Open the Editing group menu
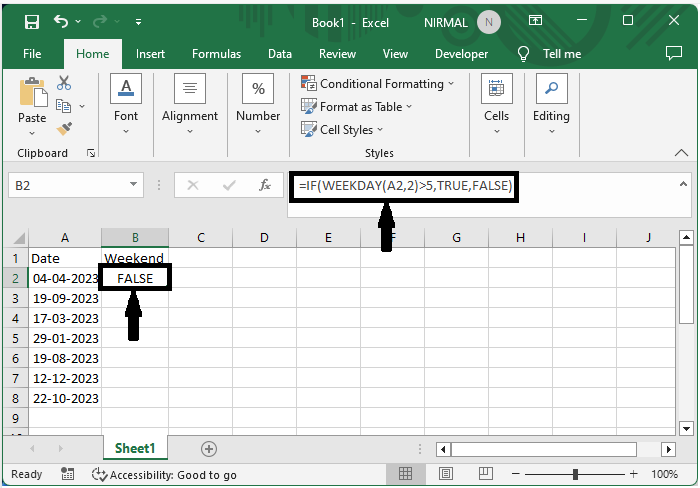The image size is (700, 488). pyautogui.click(x=551, y=104)
